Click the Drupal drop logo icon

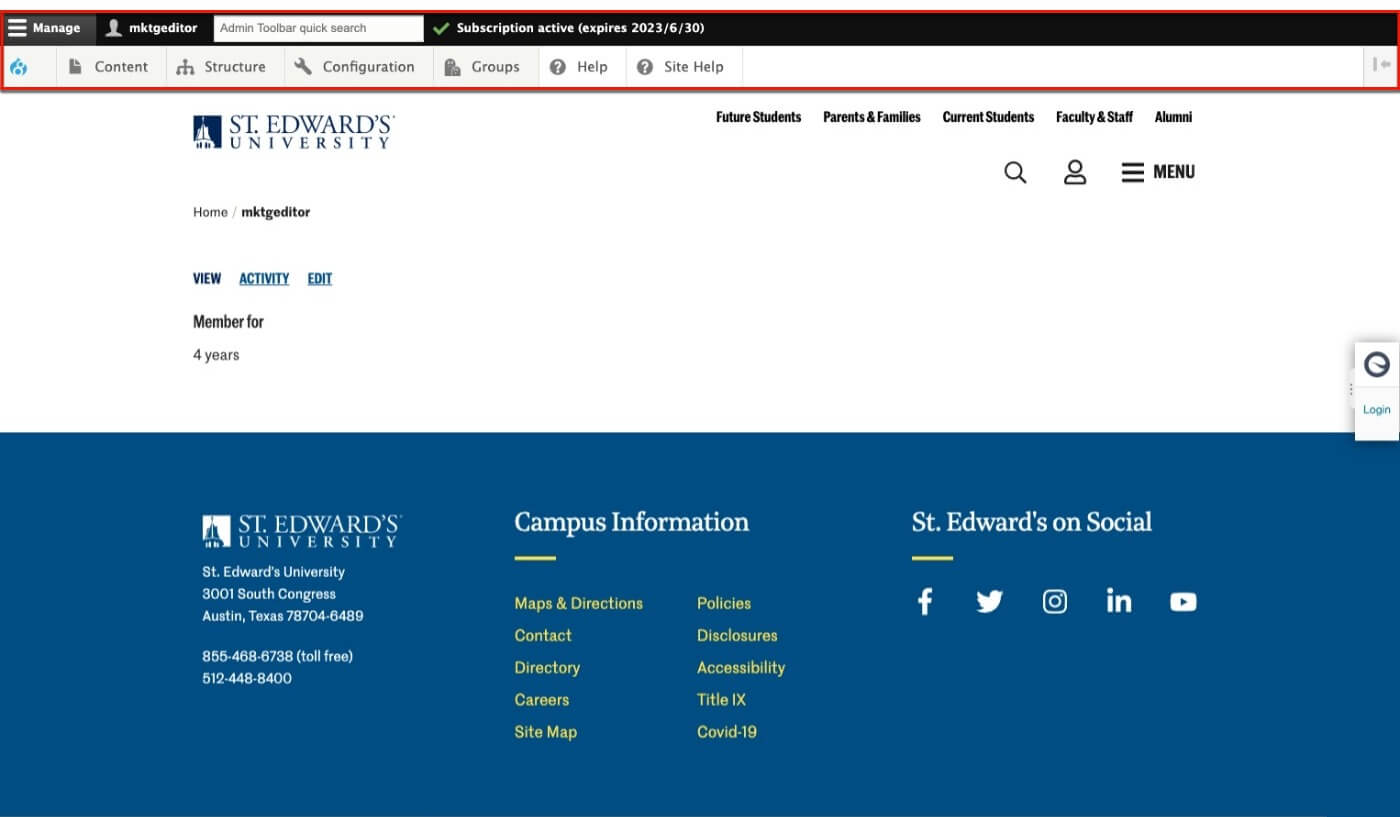tap(18, 67)
